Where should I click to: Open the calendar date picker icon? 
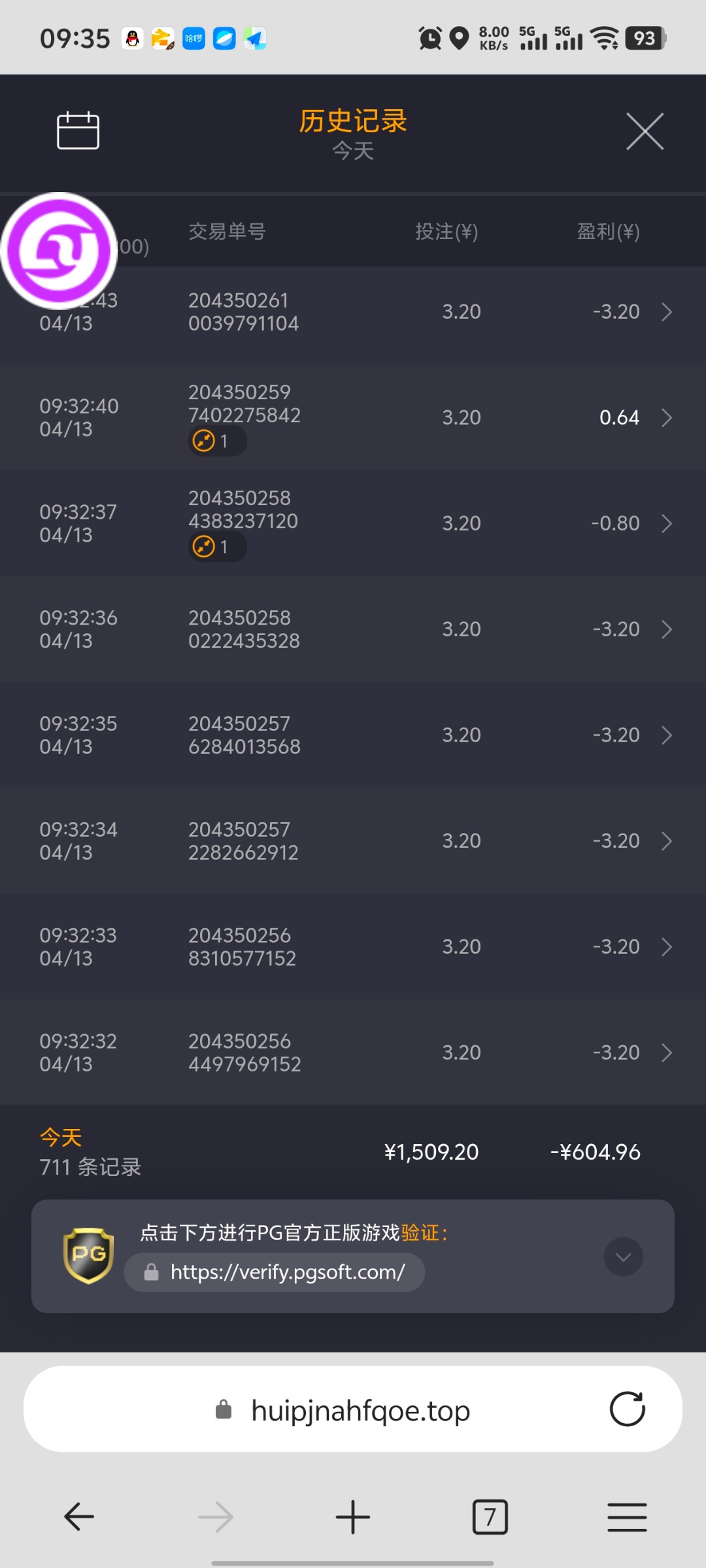pos(78,131)
